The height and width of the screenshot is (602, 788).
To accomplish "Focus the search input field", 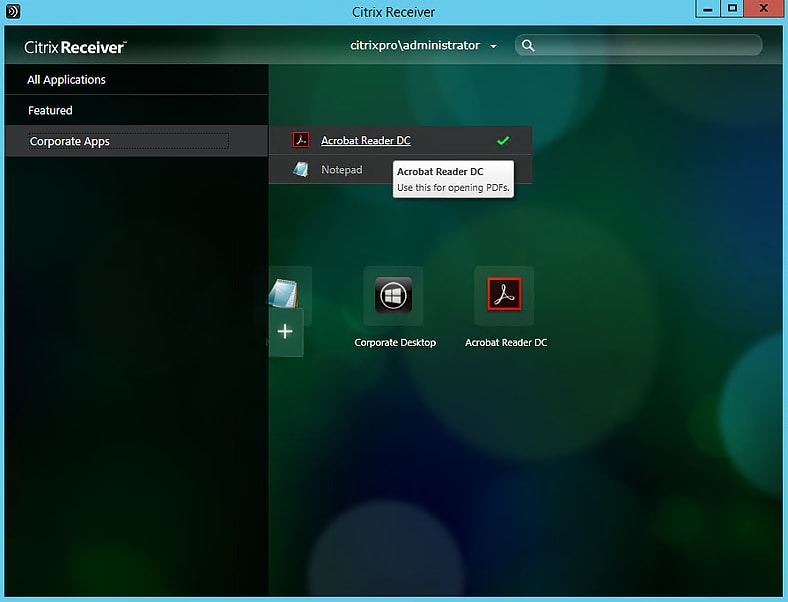I will tap(639, 45).
